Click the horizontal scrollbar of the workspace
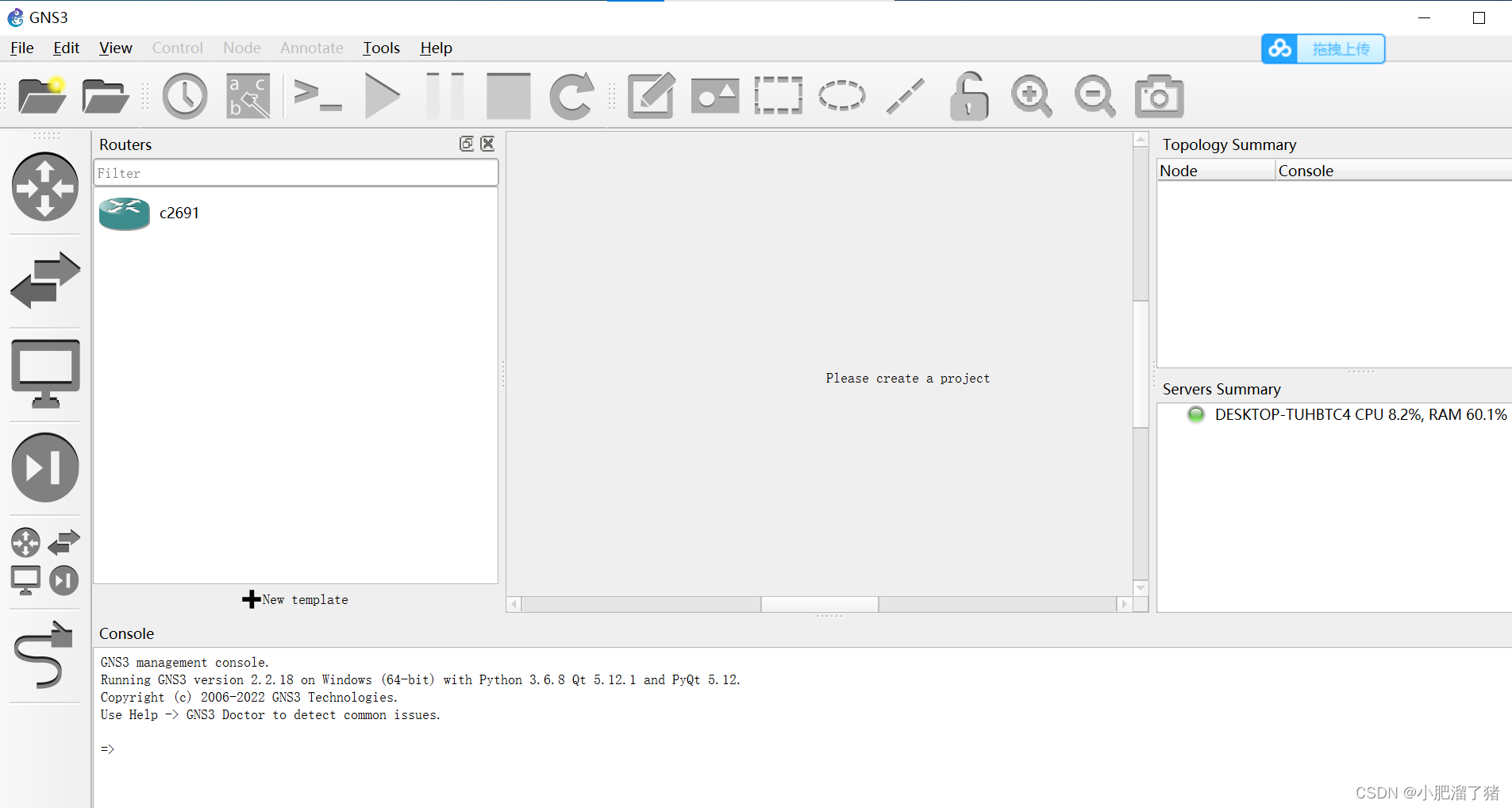The image size is (1512, 808). [x=819, y=605]
